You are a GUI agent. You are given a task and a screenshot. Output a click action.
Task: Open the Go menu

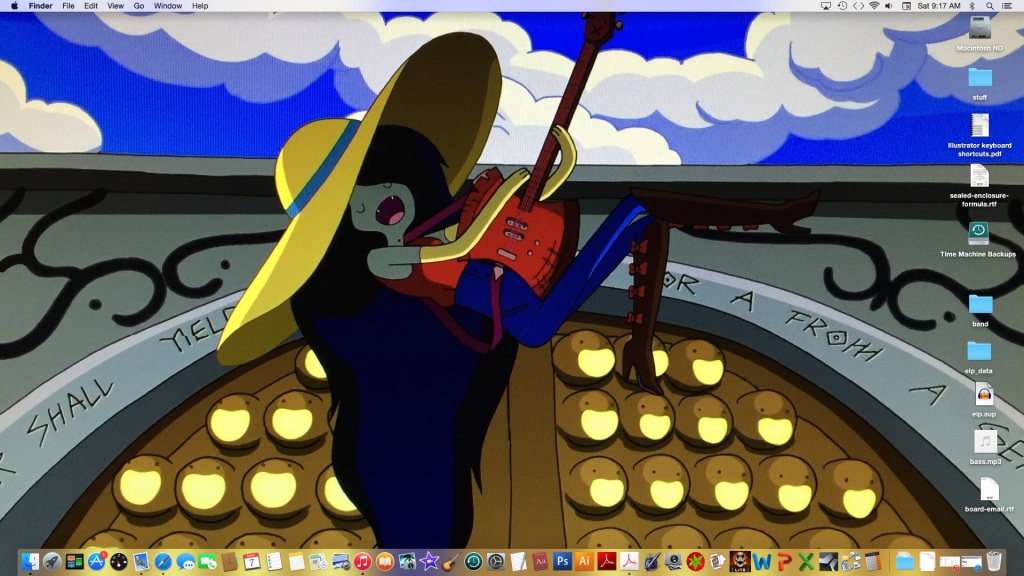tap(138, 6)
